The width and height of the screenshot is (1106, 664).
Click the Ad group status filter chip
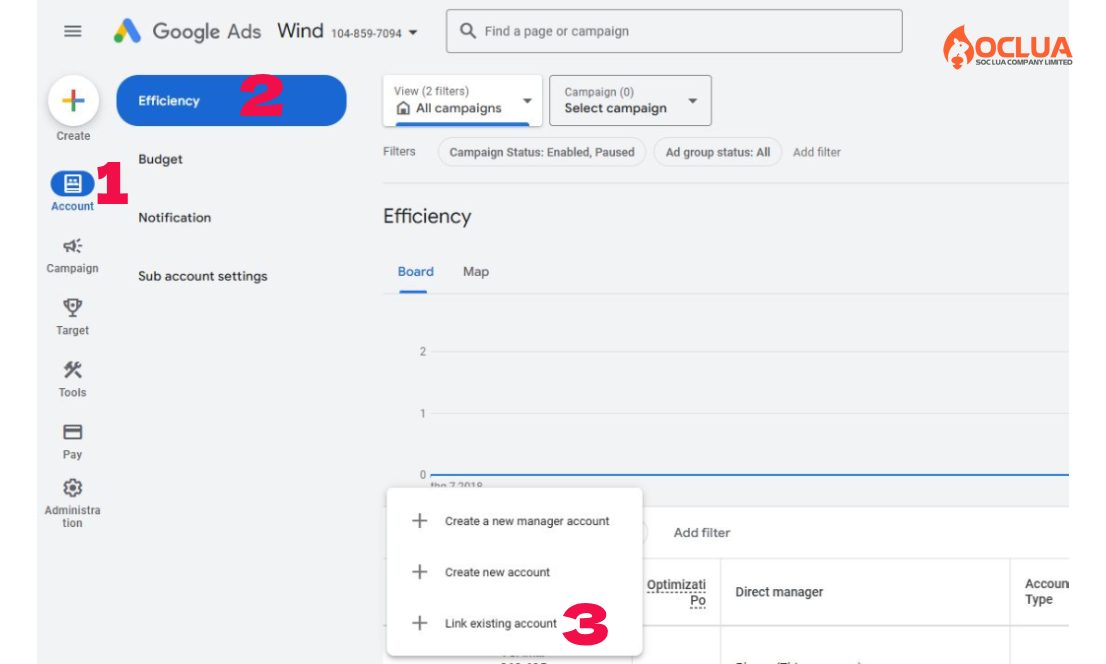[x=718, y=152]
